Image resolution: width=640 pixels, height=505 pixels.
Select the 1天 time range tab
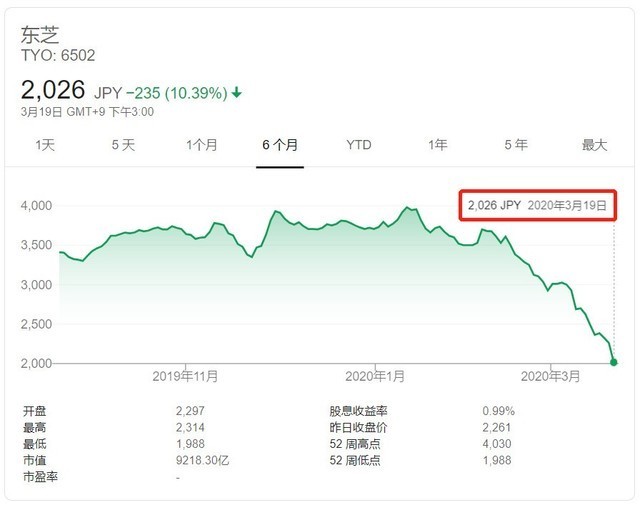pos(45,145)
